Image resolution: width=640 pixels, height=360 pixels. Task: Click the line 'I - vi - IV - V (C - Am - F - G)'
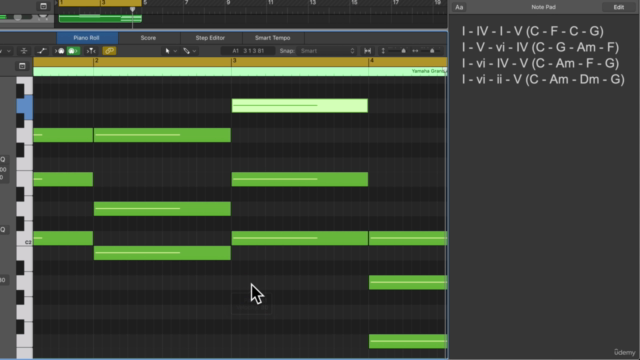tap(540, 63)
